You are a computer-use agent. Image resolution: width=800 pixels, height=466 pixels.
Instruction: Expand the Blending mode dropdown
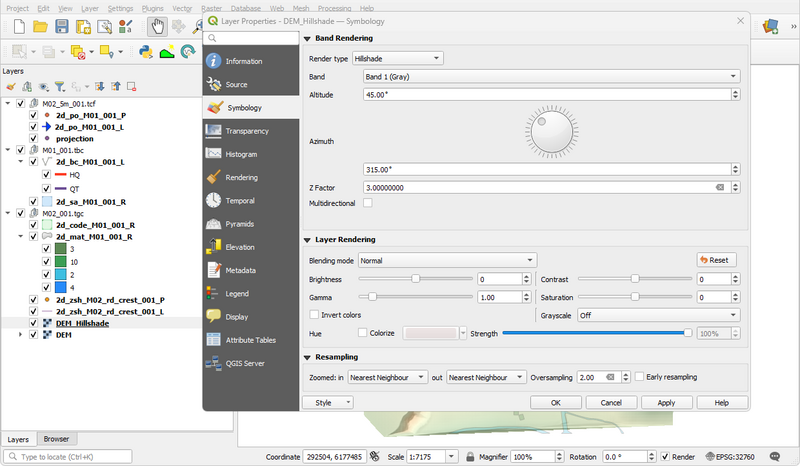pos(447,260)
